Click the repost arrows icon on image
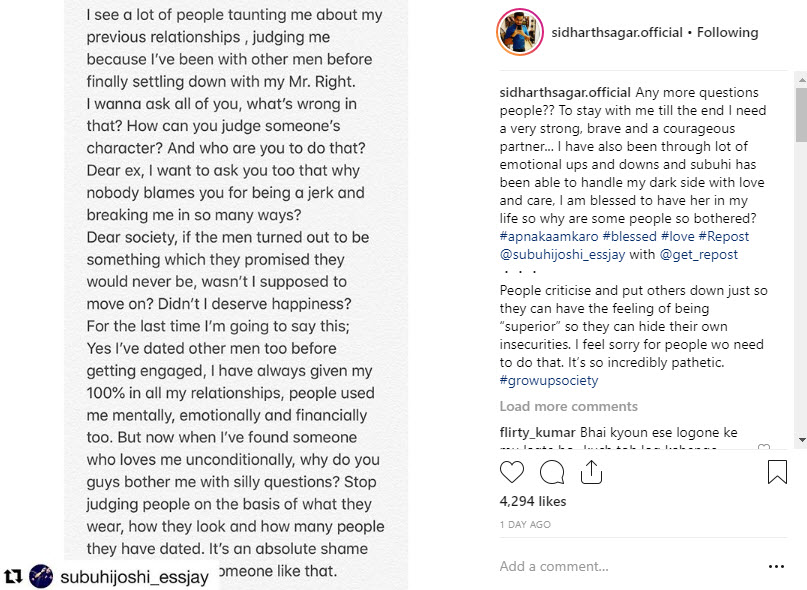 (13, 576)
